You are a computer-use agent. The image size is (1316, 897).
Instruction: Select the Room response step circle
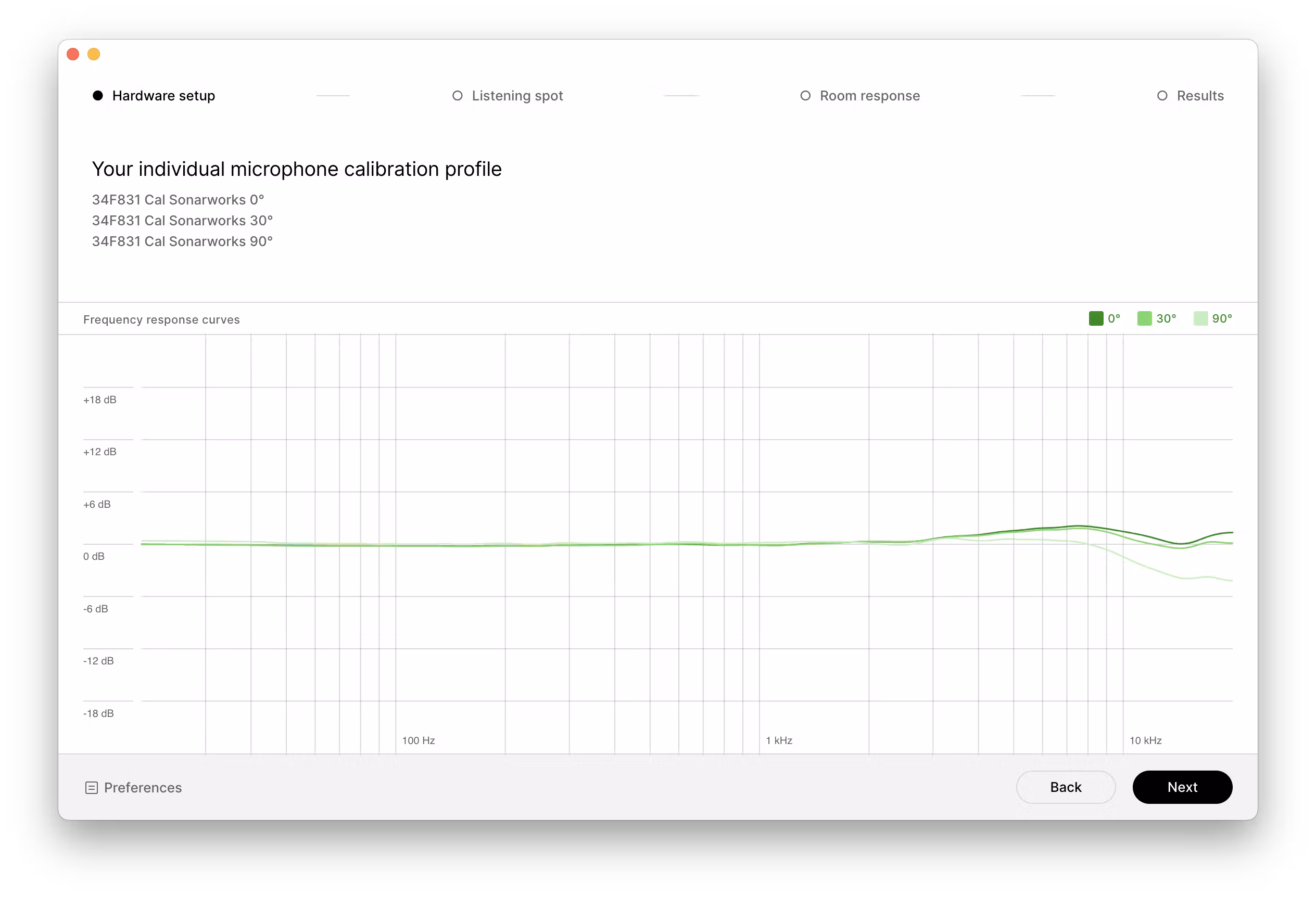(805, 96)
